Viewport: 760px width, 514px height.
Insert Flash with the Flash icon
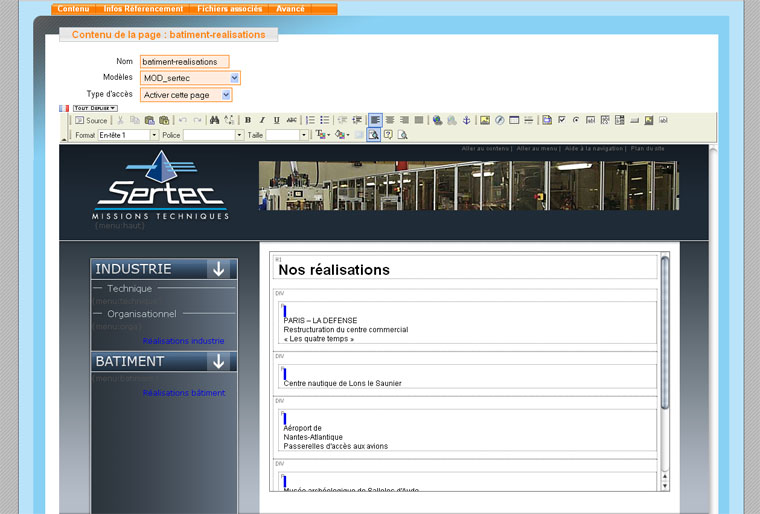click(500, 120)
